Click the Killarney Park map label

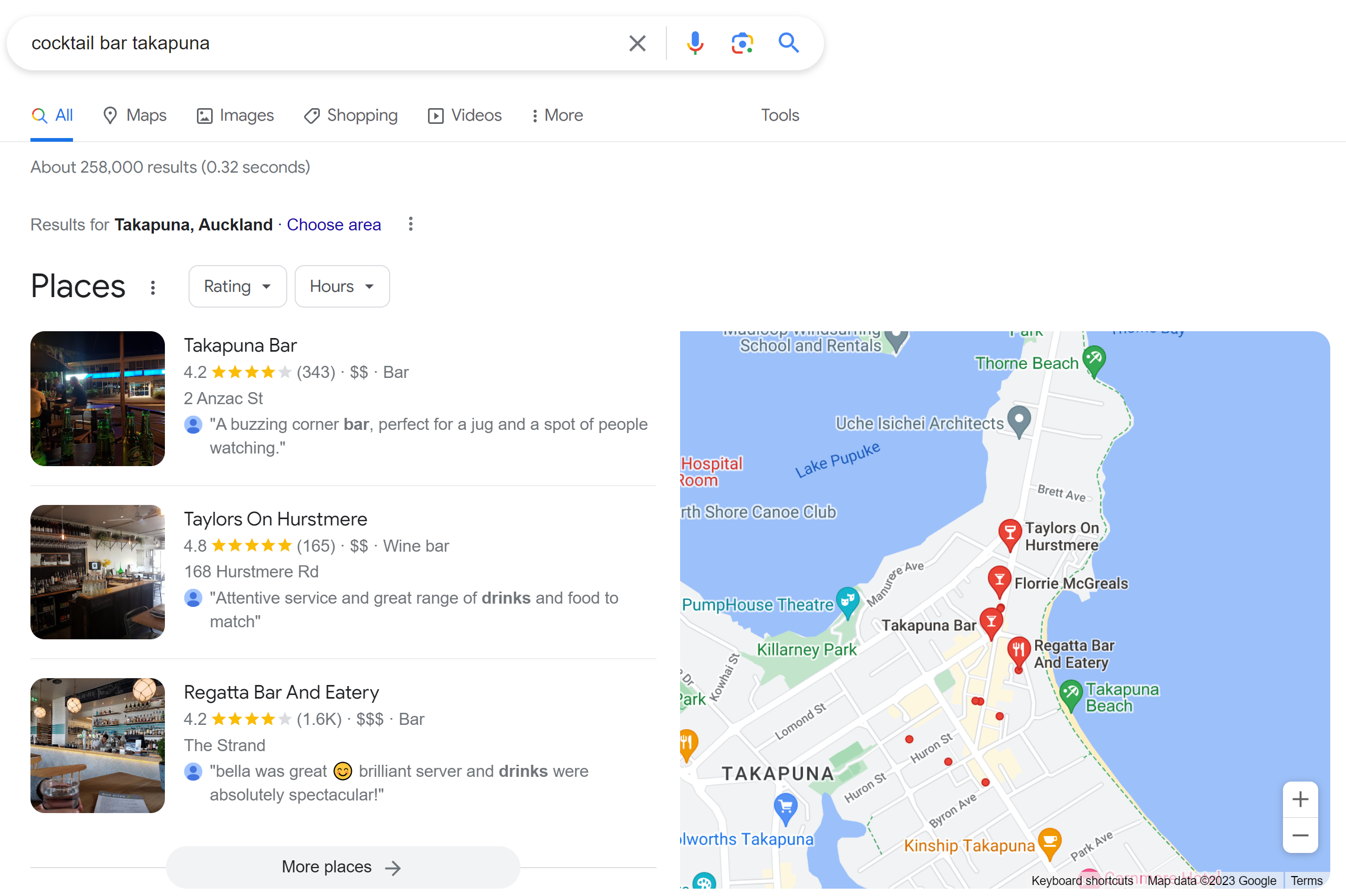pyautogui.click(x=807, y=650)
